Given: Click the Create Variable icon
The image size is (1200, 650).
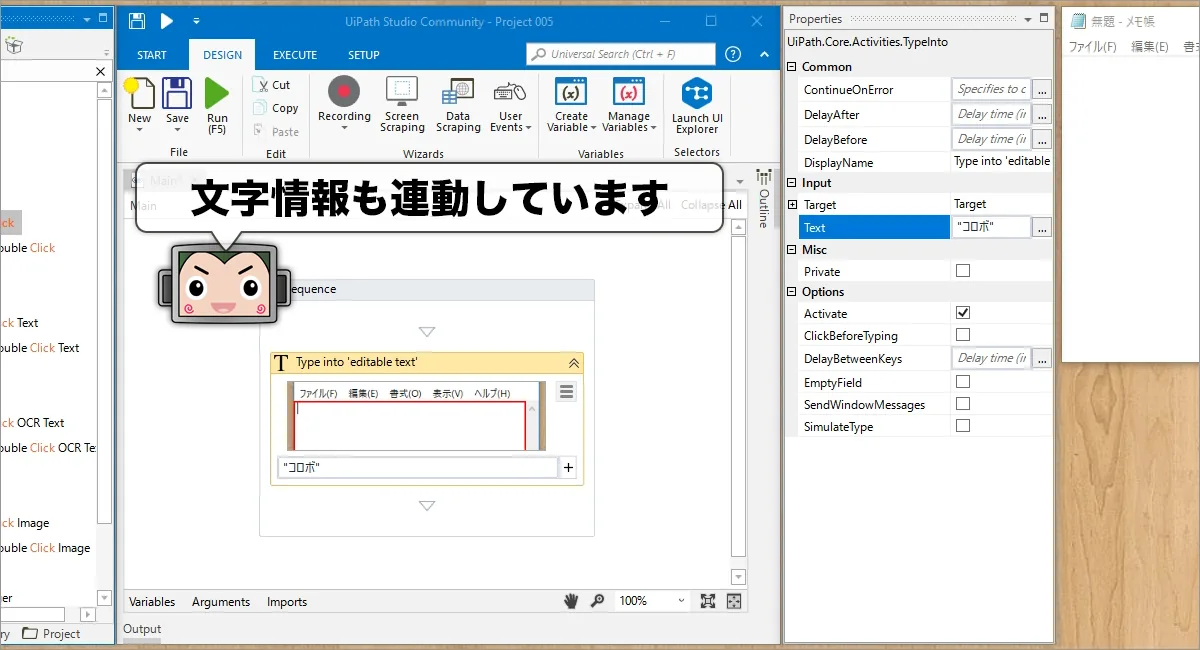Looking at the screenshot, I should pyautogui.click(x=571, y=92).
